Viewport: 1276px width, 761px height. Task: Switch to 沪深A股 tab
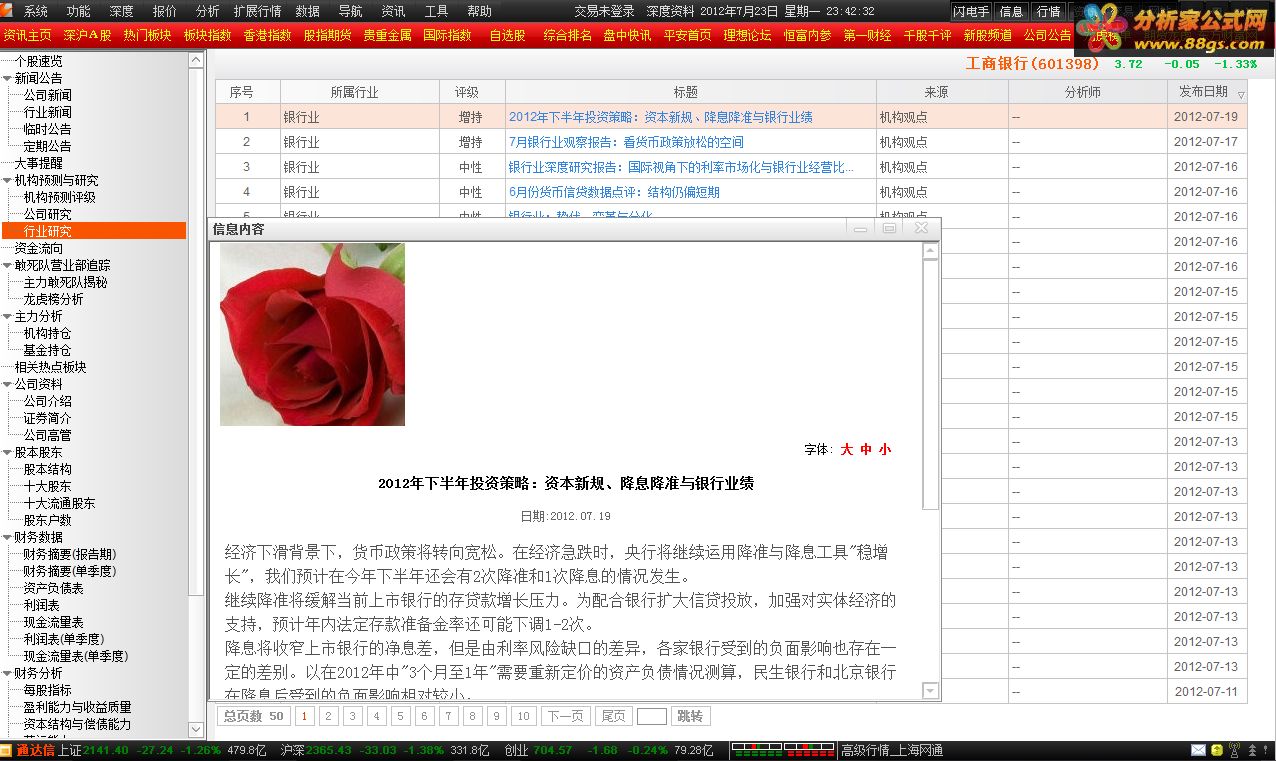[87, 35]
